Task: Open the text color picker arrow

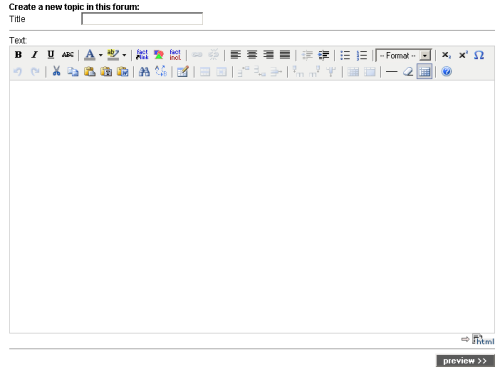Action: tap(100, 55)
